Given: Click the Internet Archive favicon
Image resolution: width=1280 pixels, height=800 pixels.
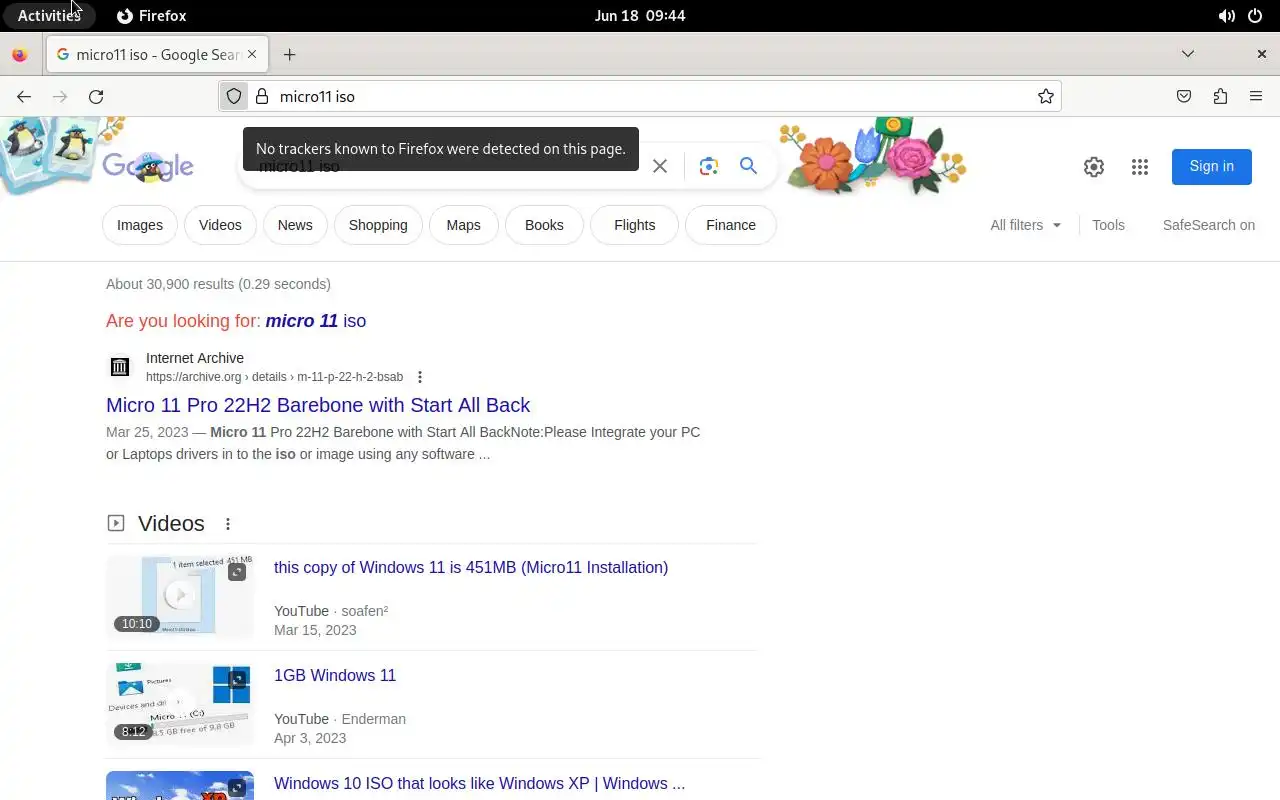Looking at the screenshot, I should tap(120, 367).
